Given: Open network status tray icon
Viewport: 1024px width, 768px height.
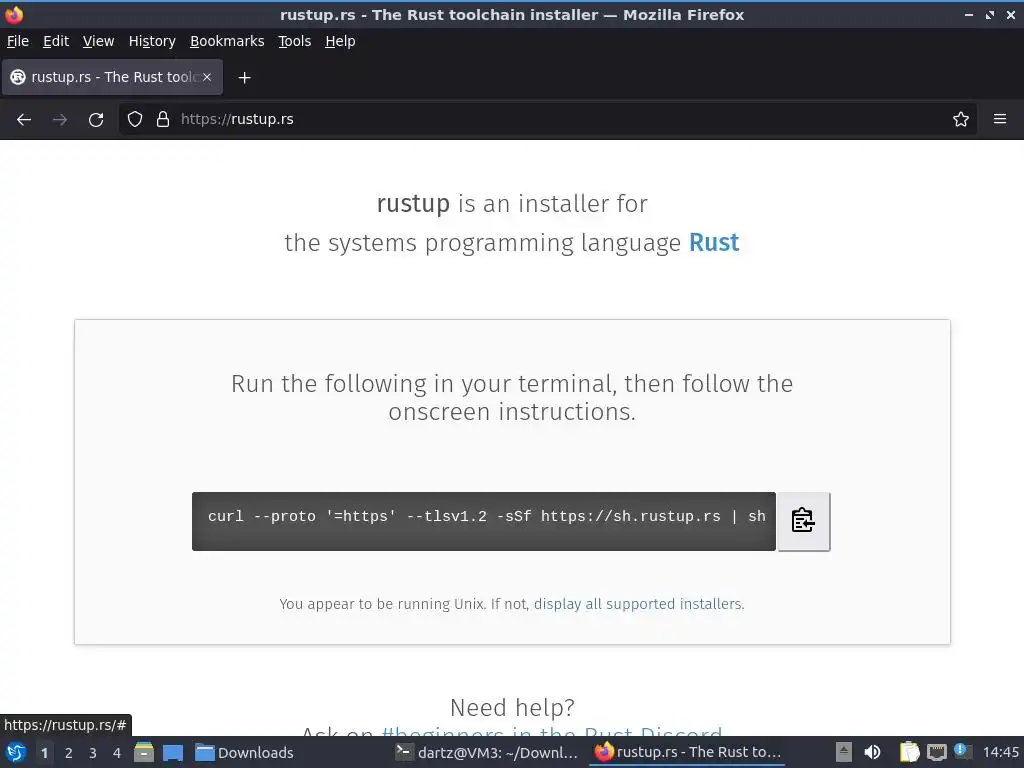Looking at the screenshot, I should tap(936, 752).
